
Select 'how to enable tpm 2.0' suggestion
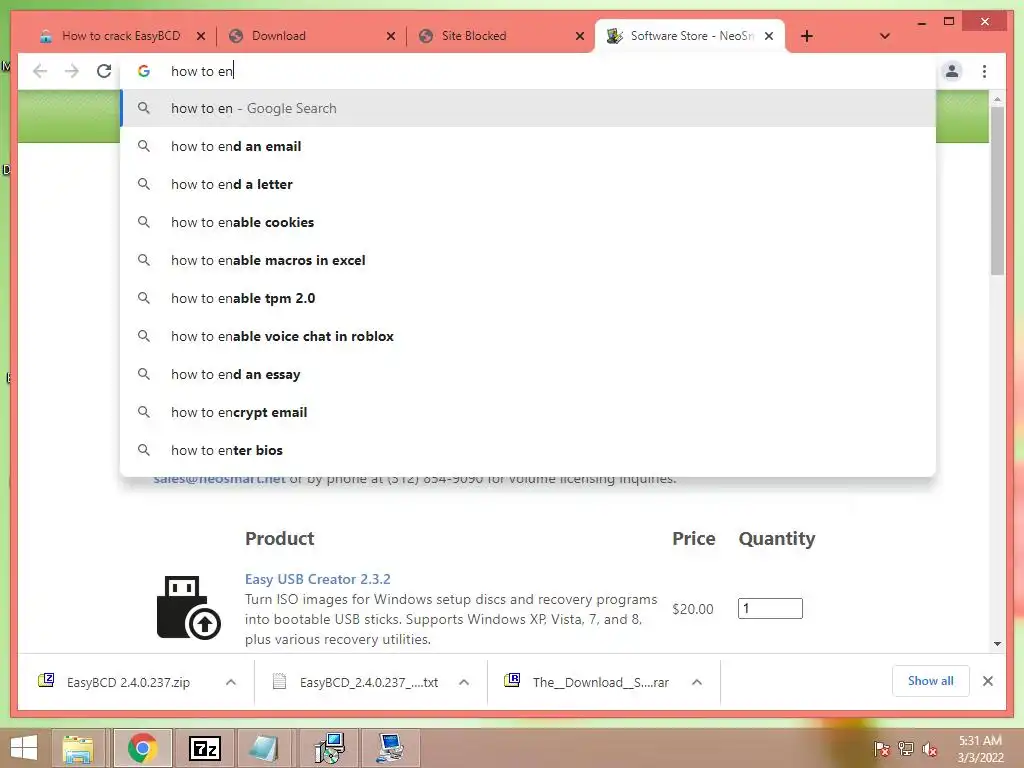(x=528, y=298)
